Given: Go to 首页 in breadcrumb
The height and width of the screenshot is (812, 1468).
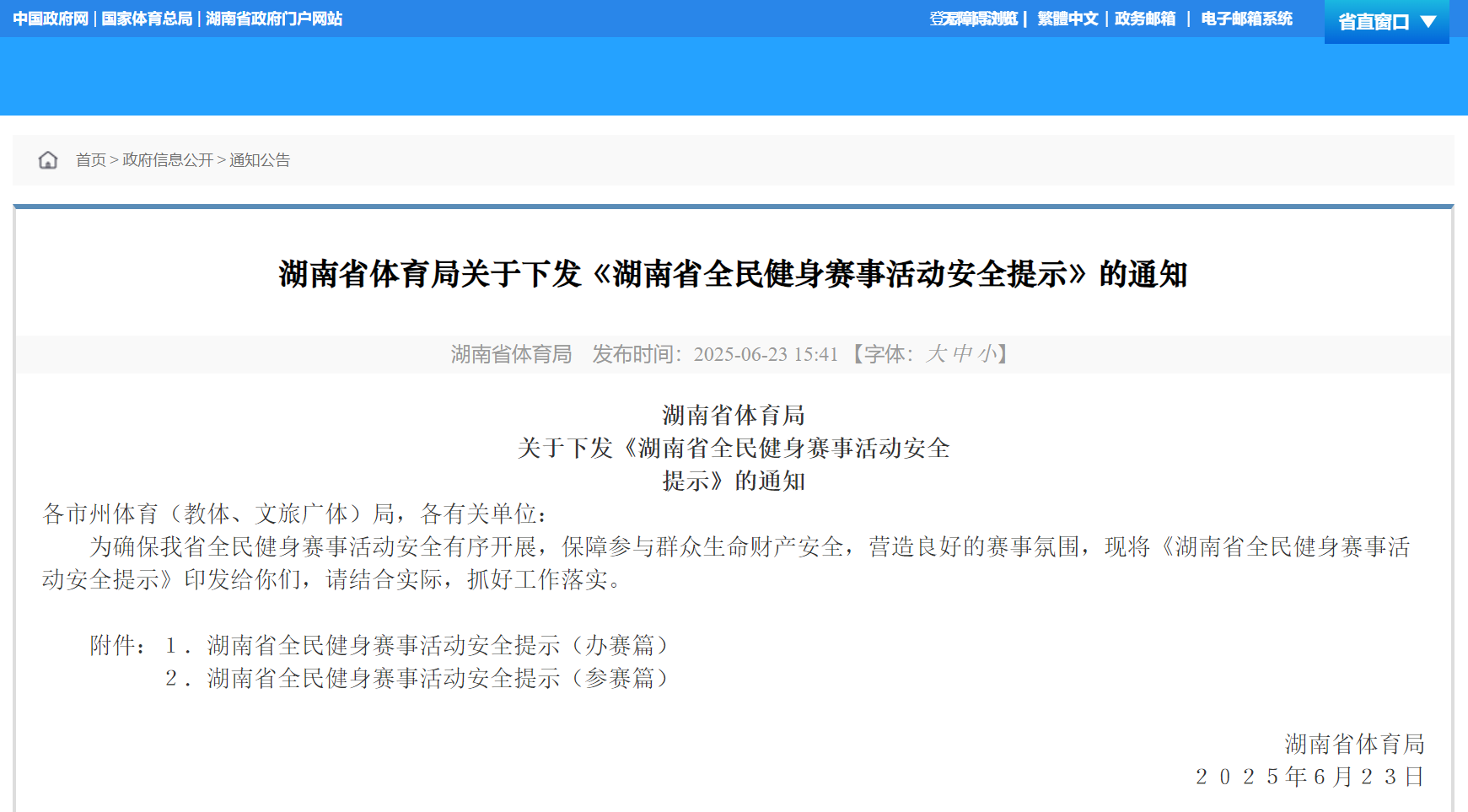Looking at the screenshot, I should pyautogui.click(x=91, y=160).
